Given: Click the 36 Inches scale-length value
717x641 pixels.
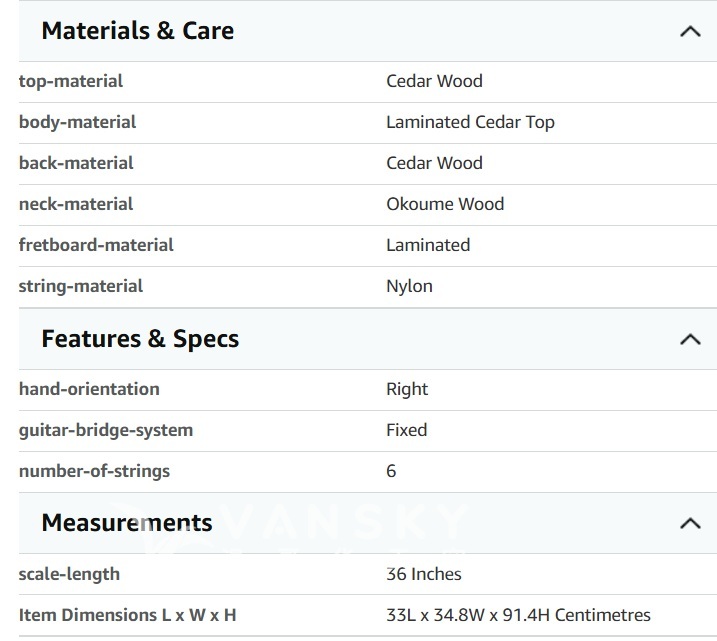Looking at the screenshot, I should (424, 574).
